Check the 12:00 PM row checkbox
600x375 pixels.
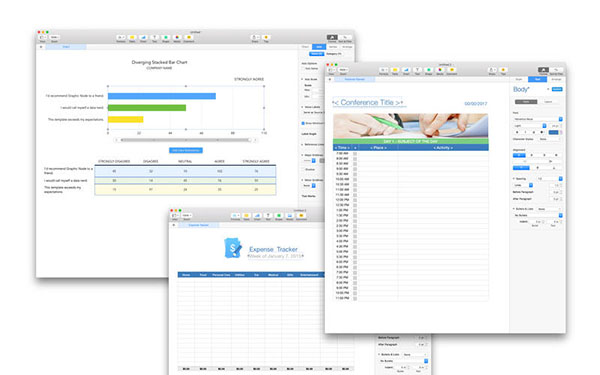(x=355, y=200)
